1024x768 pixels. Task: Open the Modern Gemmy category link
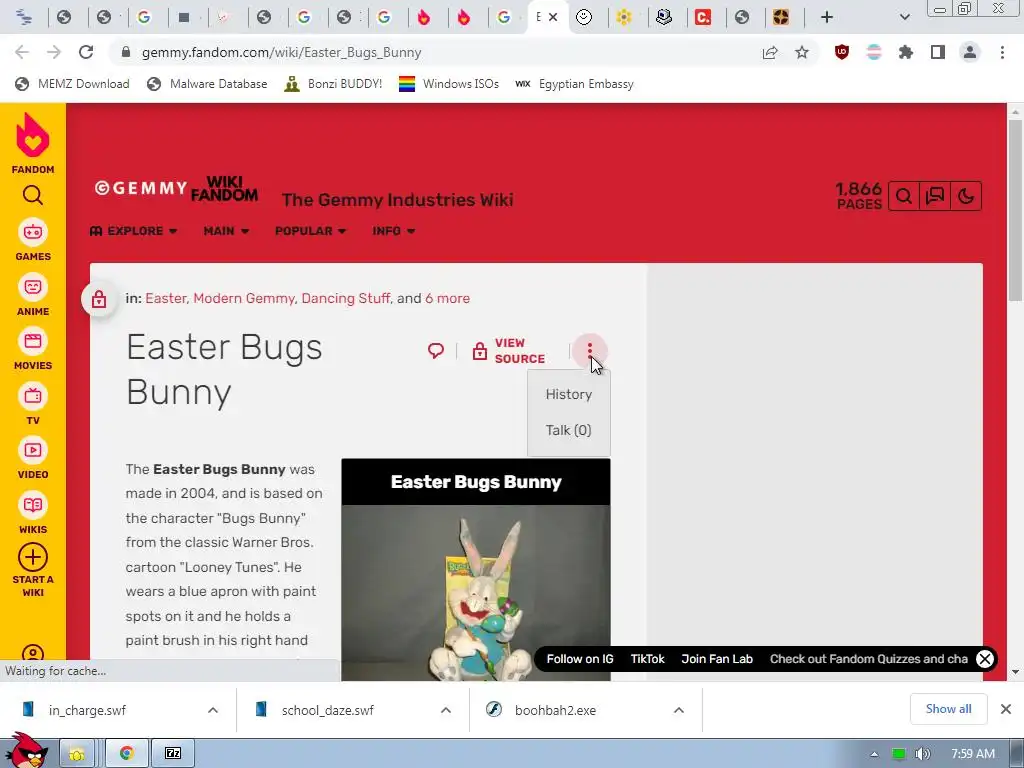tap(244, 298)
